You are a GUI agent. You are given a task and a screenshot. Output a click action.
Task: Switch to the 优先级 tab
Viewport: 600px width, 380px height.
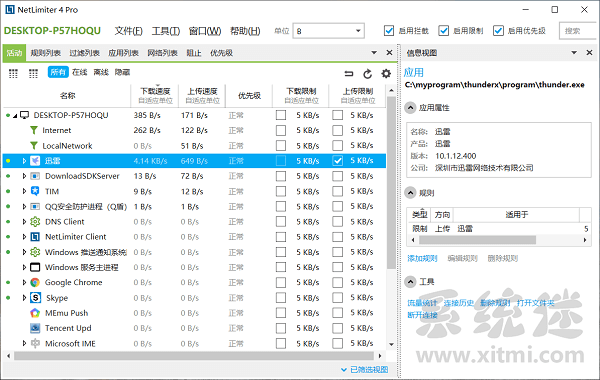[x=221, y=53]
